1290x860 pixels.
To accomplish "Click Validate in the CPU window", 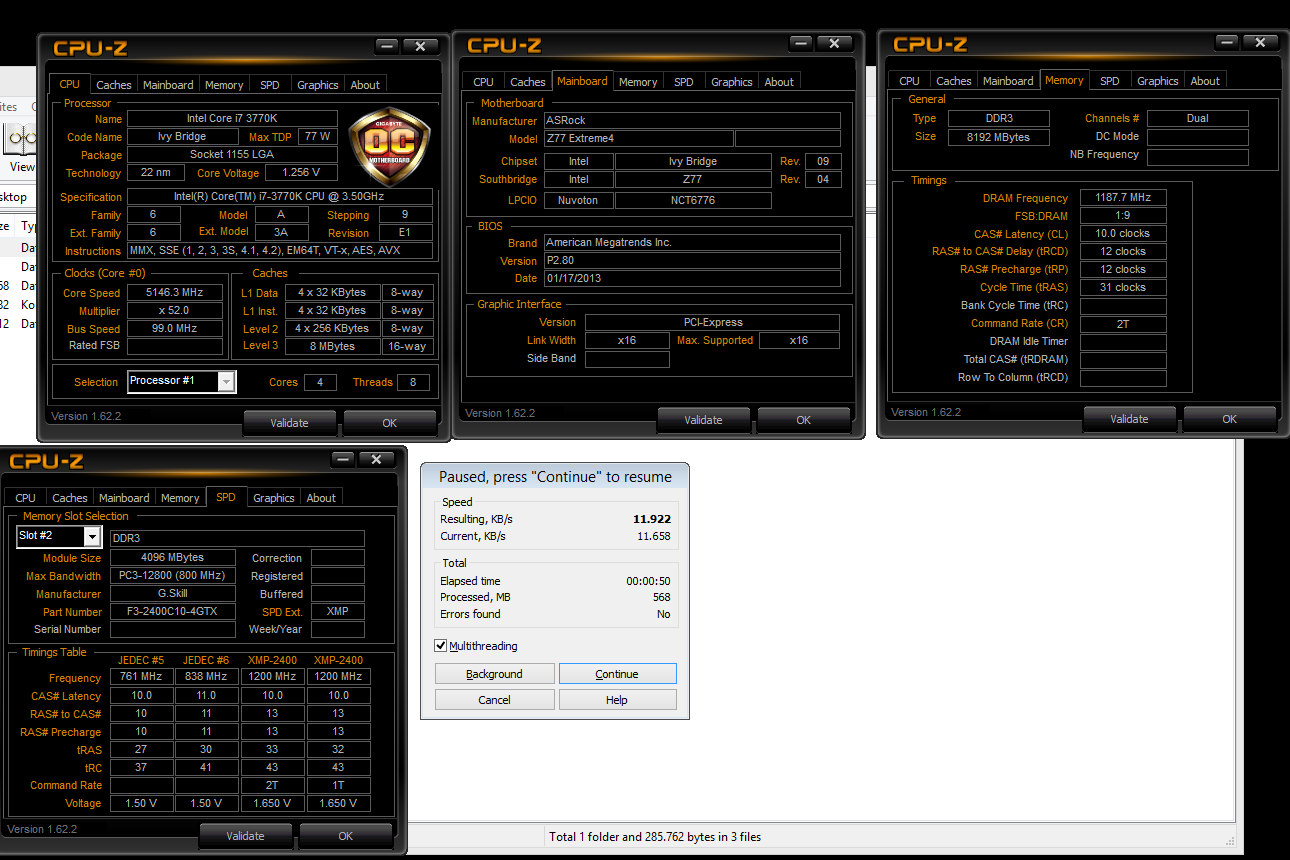I will pyautogui.click(x=290, y=422).
